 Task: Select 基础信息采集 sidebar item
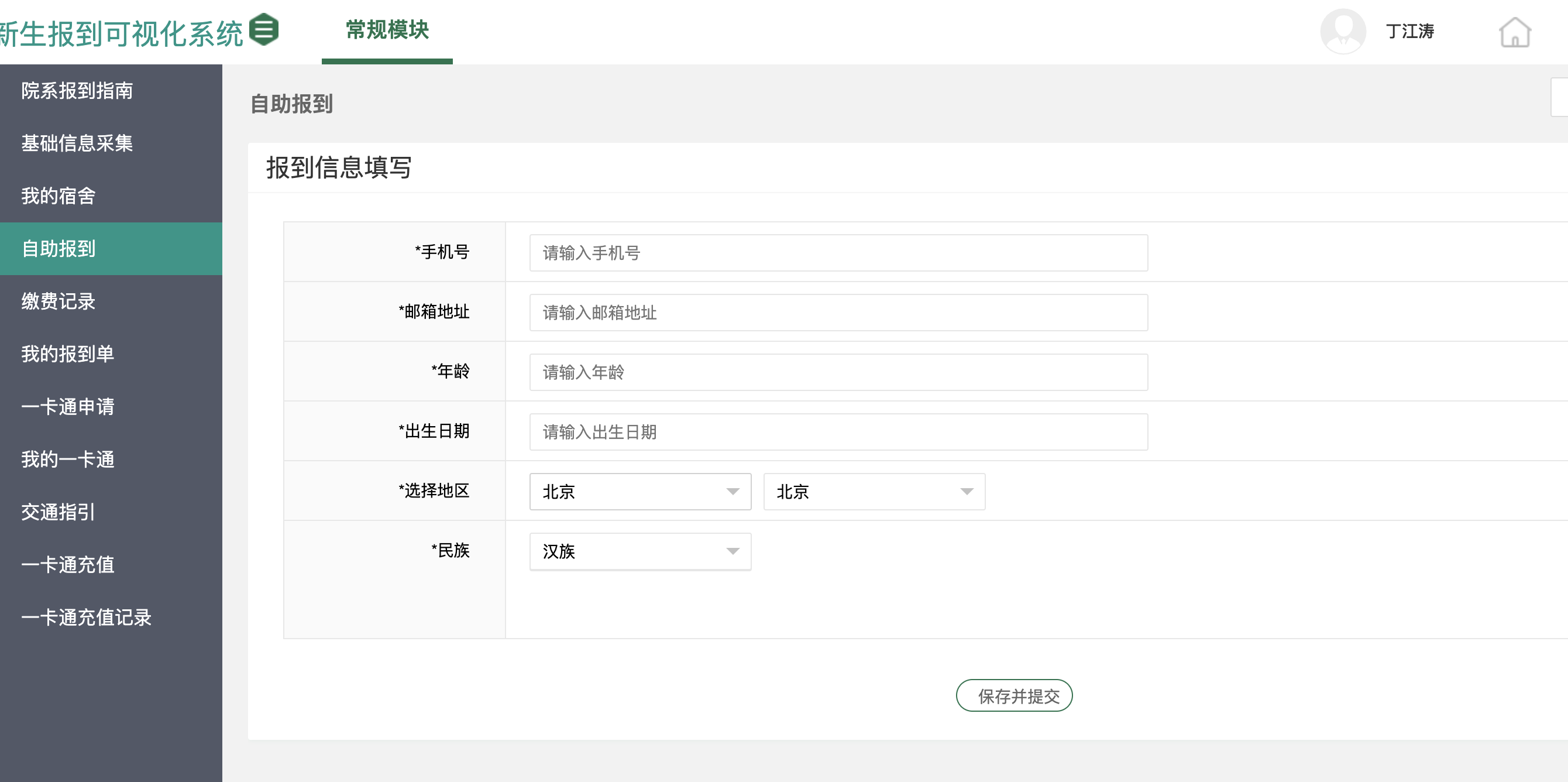pos(77,143)
